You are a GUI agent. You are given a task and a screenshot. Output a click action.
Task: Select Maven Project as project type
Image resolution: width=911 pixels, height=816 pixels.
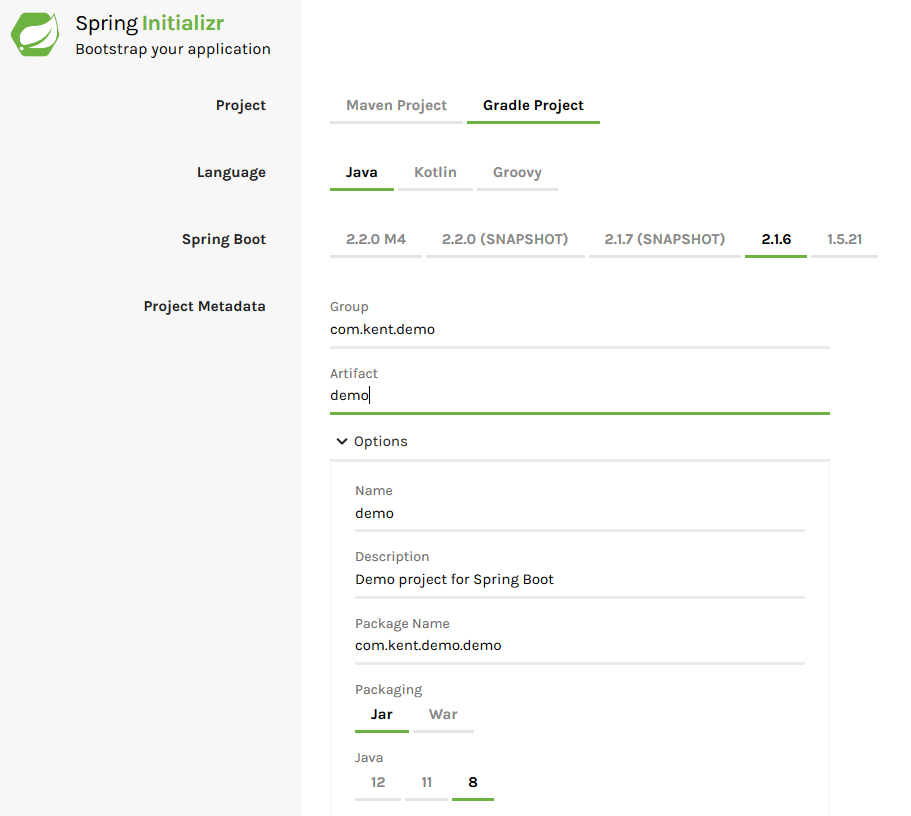coord(395,105)
